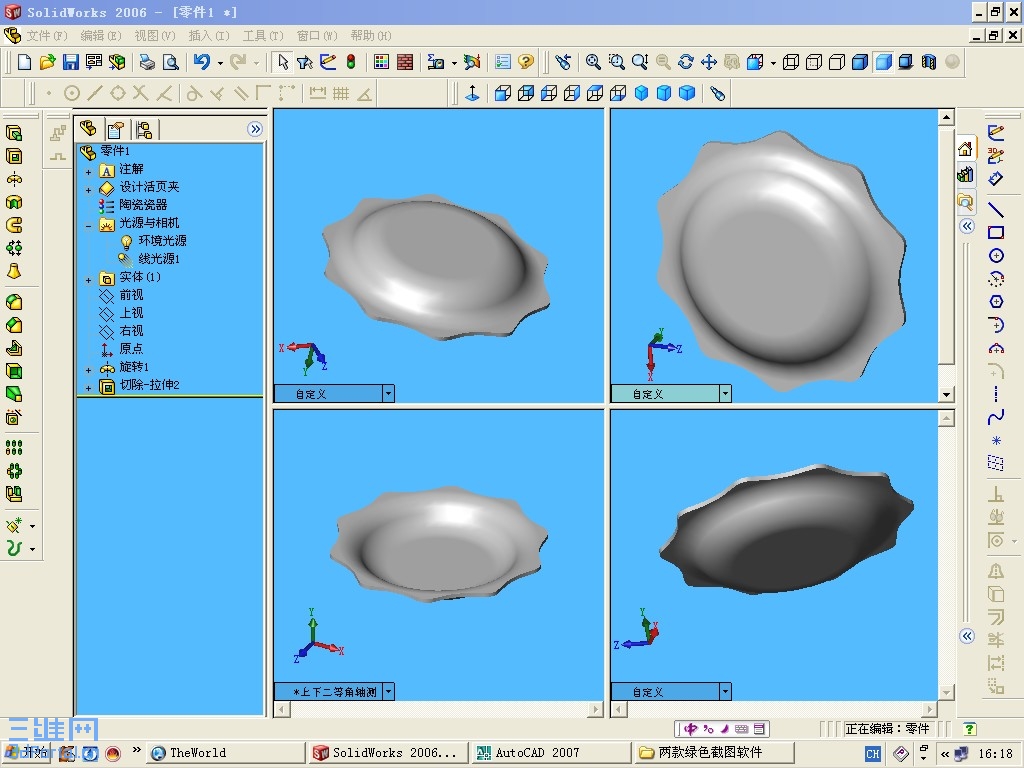Expand the feature tree panel chevron

click(255, 129)
